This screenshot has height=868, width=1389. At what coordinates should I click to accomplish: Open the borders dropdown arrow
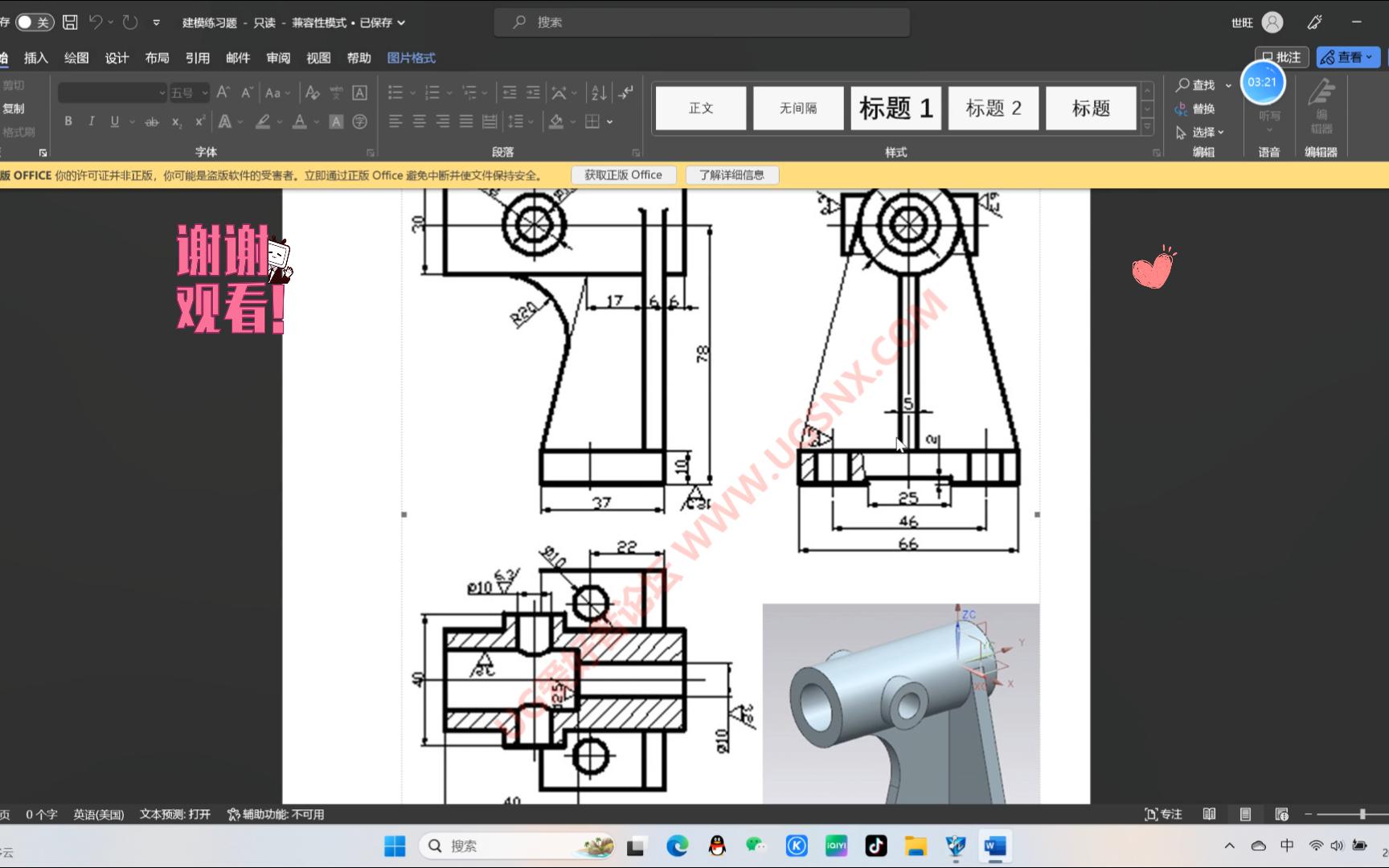[610, 122]
